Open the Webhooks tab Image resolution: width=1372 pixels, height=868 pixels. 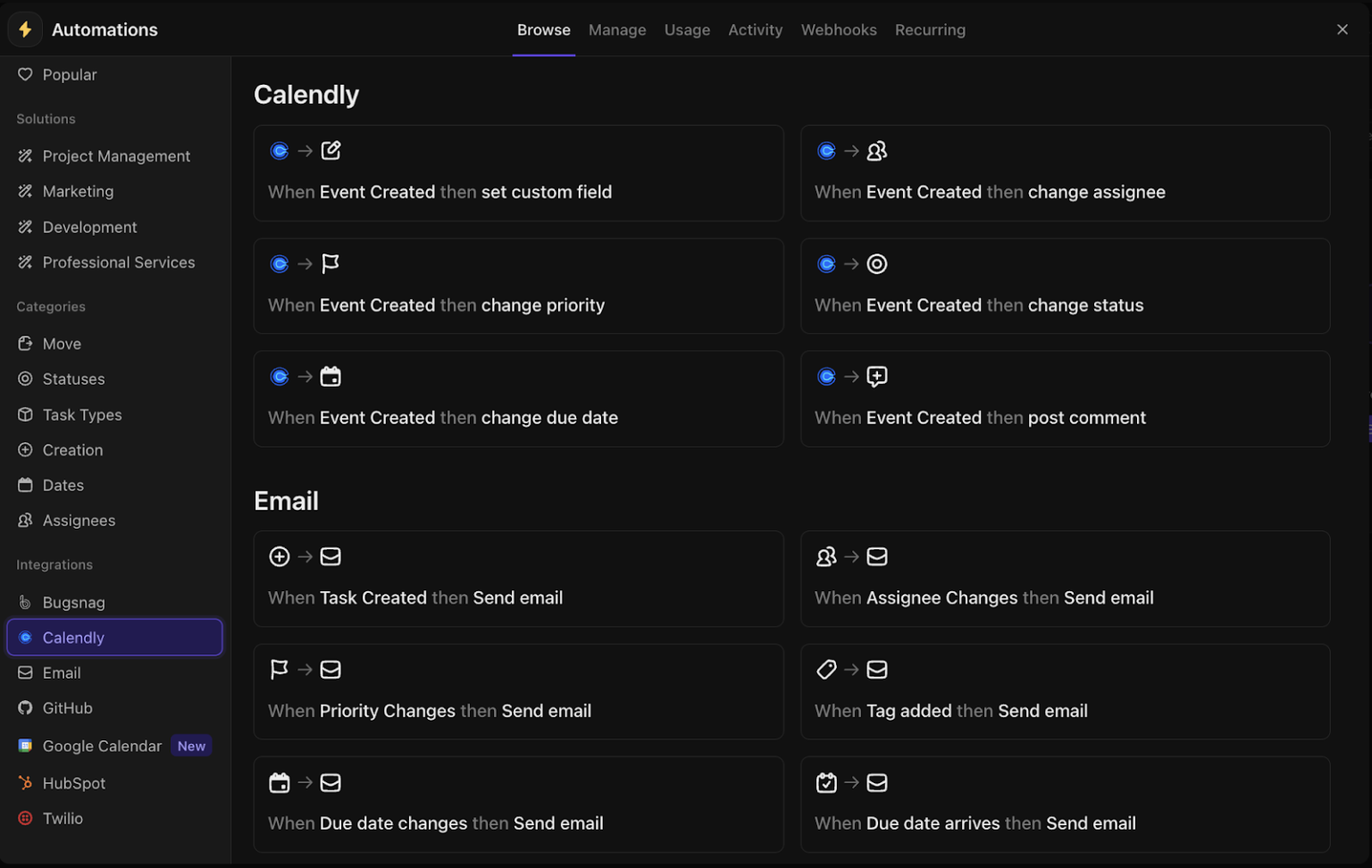(838, 29)
